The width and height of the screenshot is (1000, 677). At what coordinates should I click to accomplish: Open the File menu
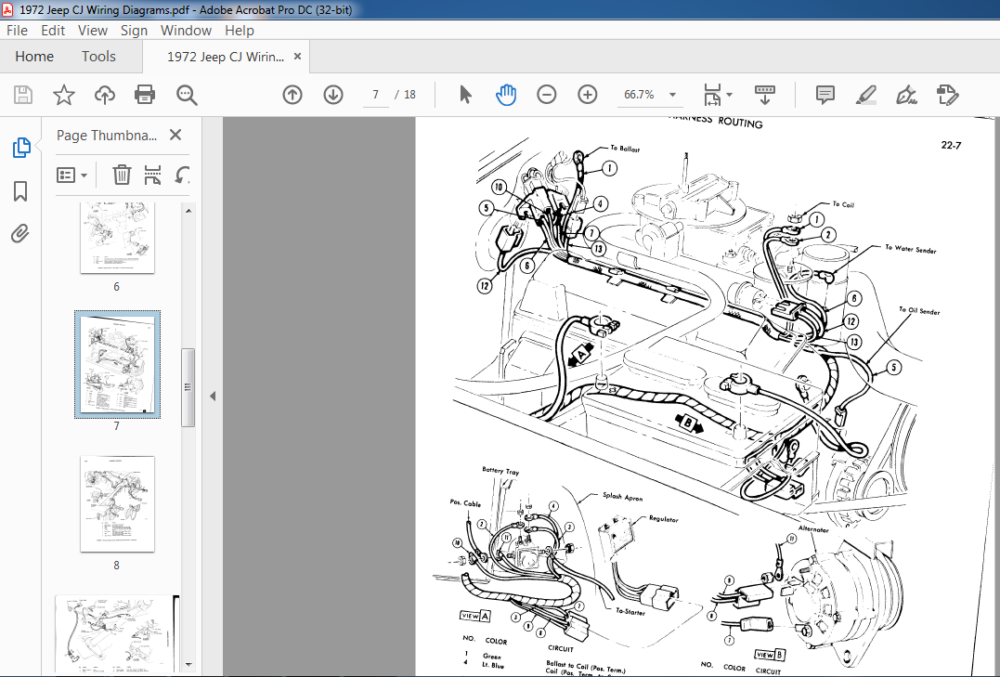tap(17, 31)
